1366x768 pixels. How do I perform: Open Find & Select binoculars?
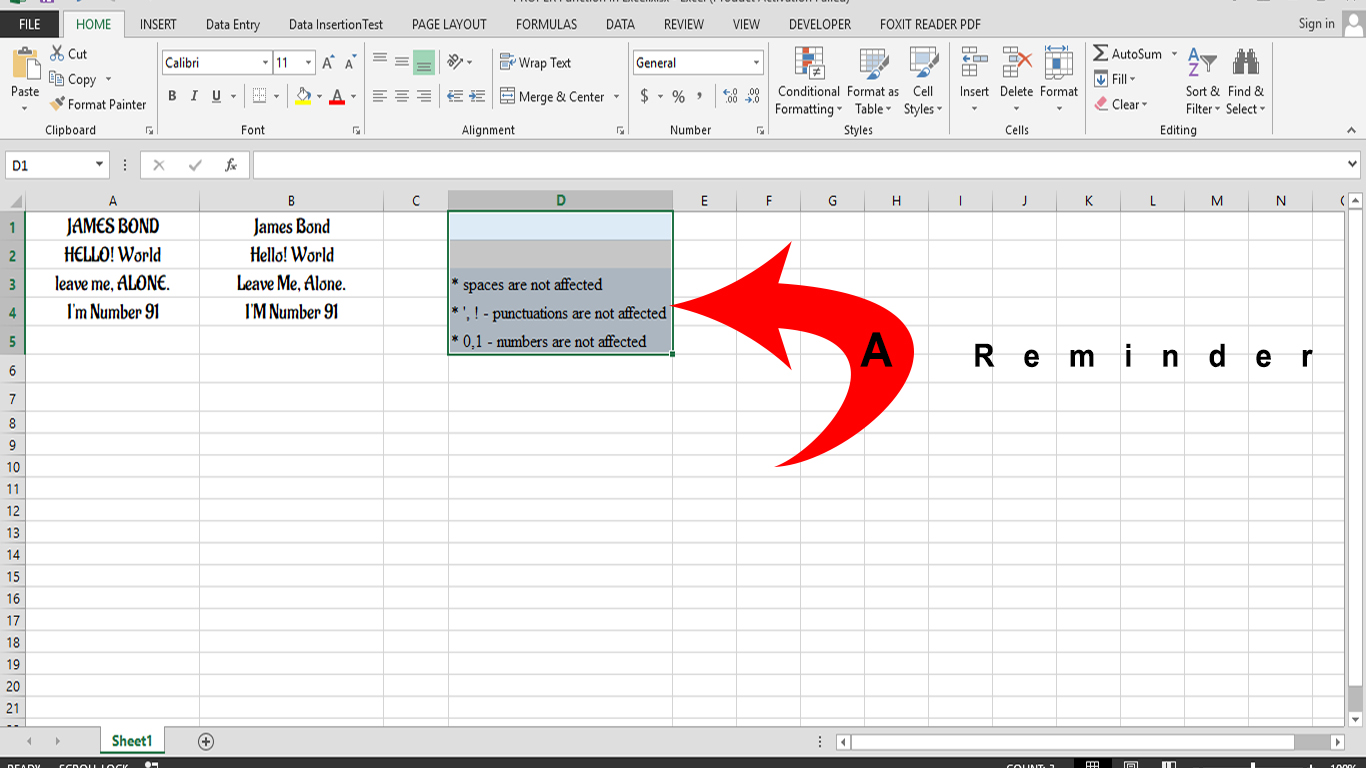(1245, 82)
